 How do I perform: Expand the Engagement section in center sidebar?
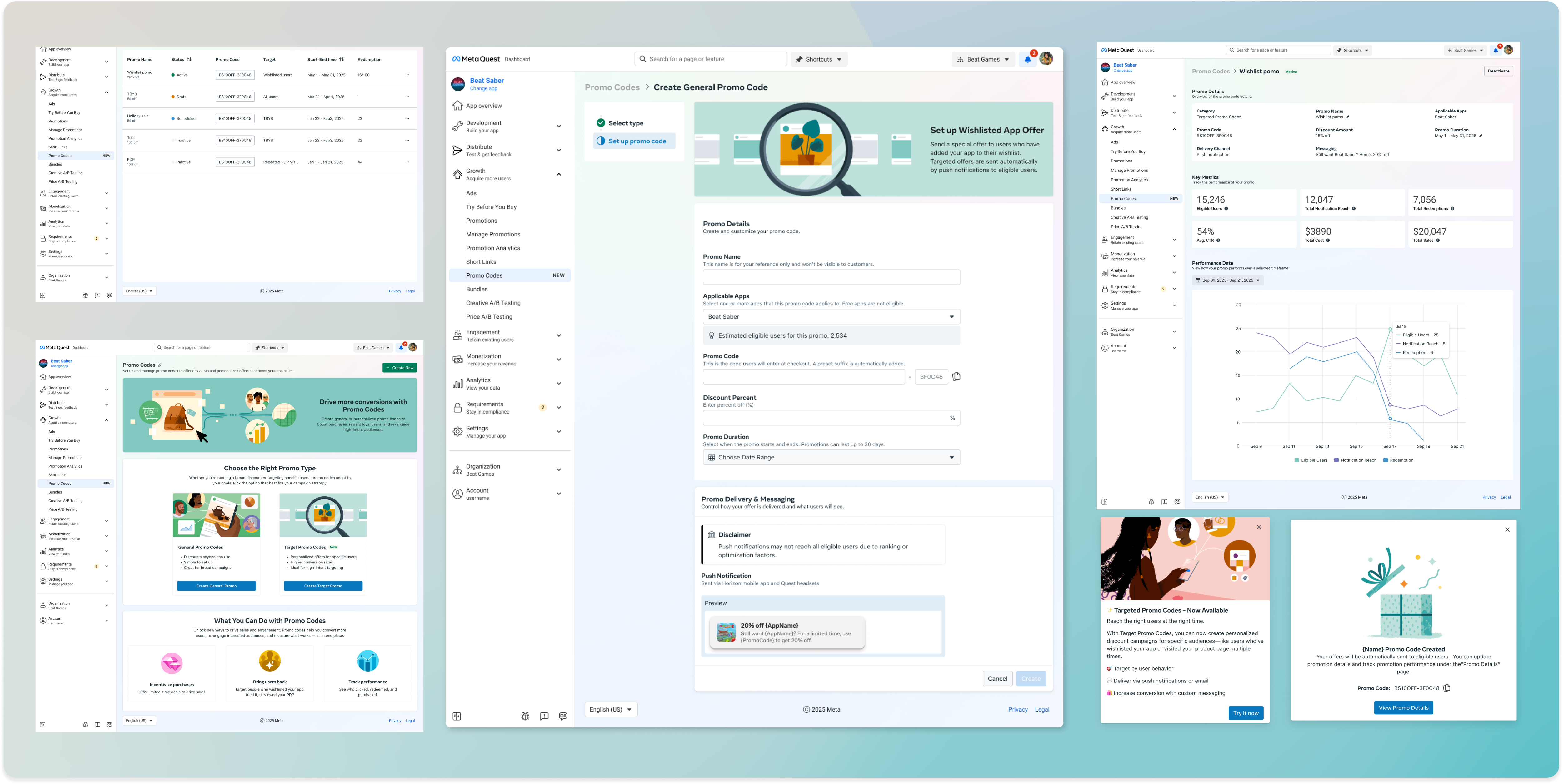[x=558, y=335]
